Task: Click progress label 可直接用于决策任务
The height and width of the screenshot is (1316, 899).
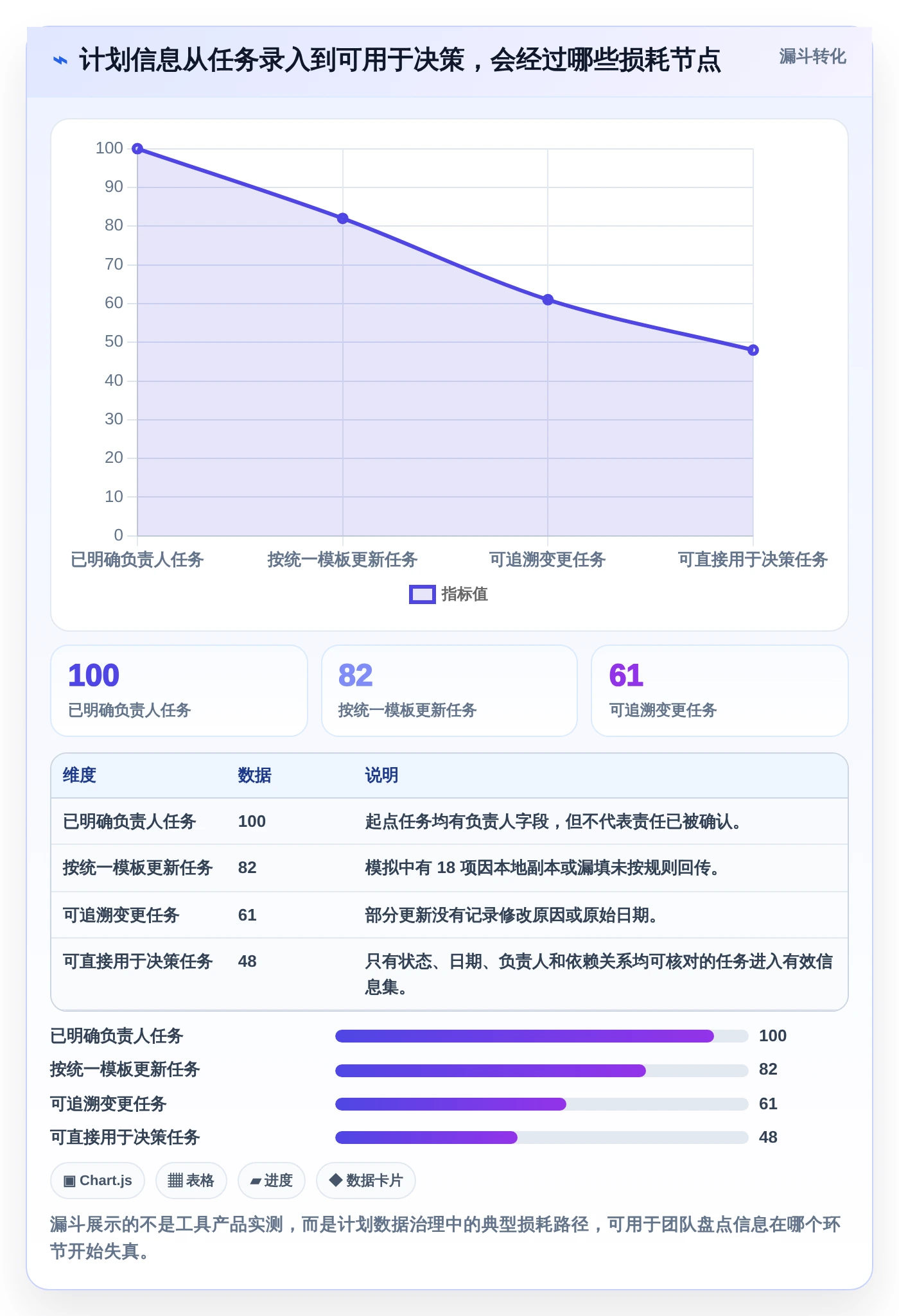Action: [125, 1138]
